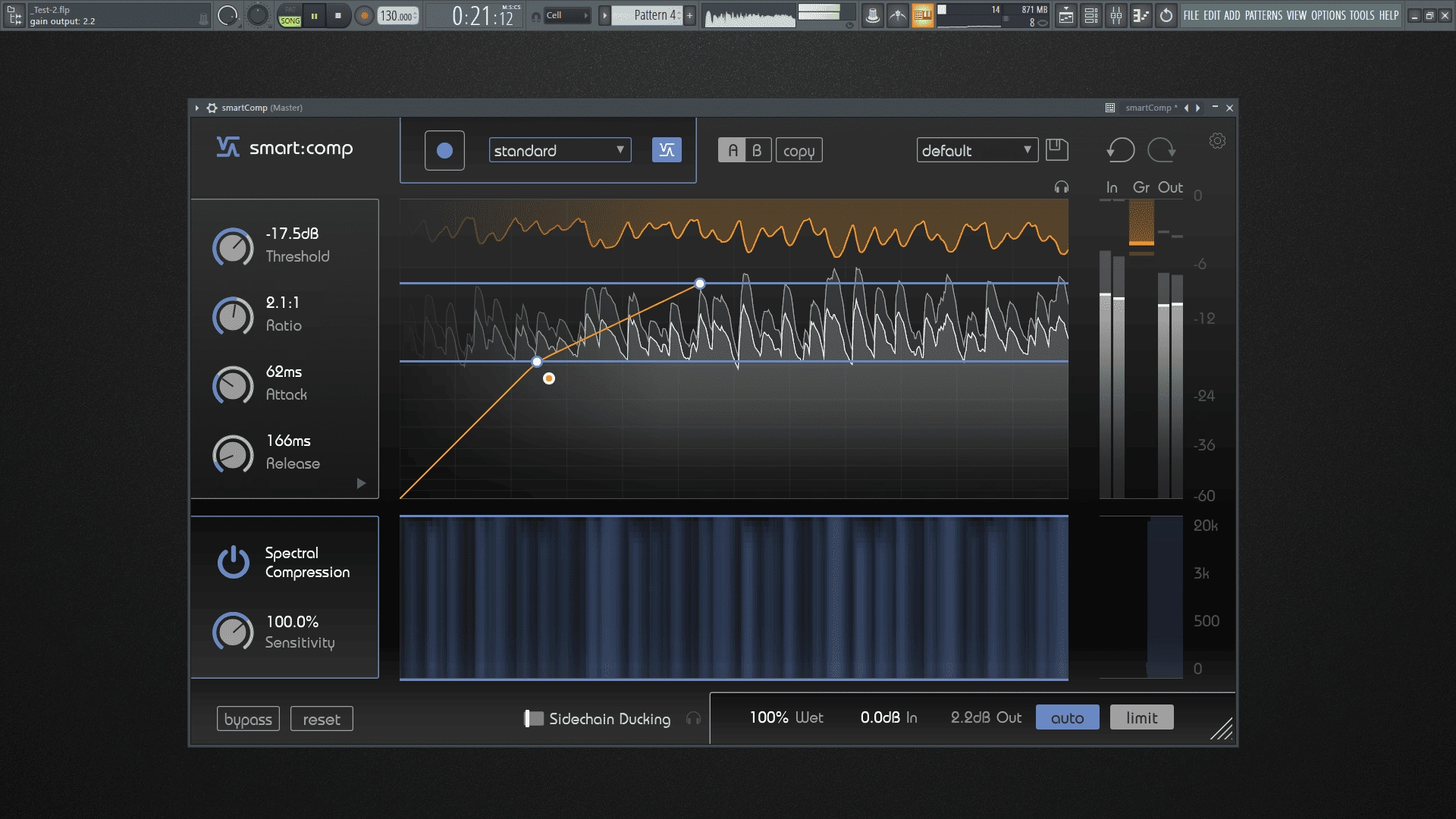Click the reset button
The height and width of the screenshot is (819, 1456).
[322, 719]
